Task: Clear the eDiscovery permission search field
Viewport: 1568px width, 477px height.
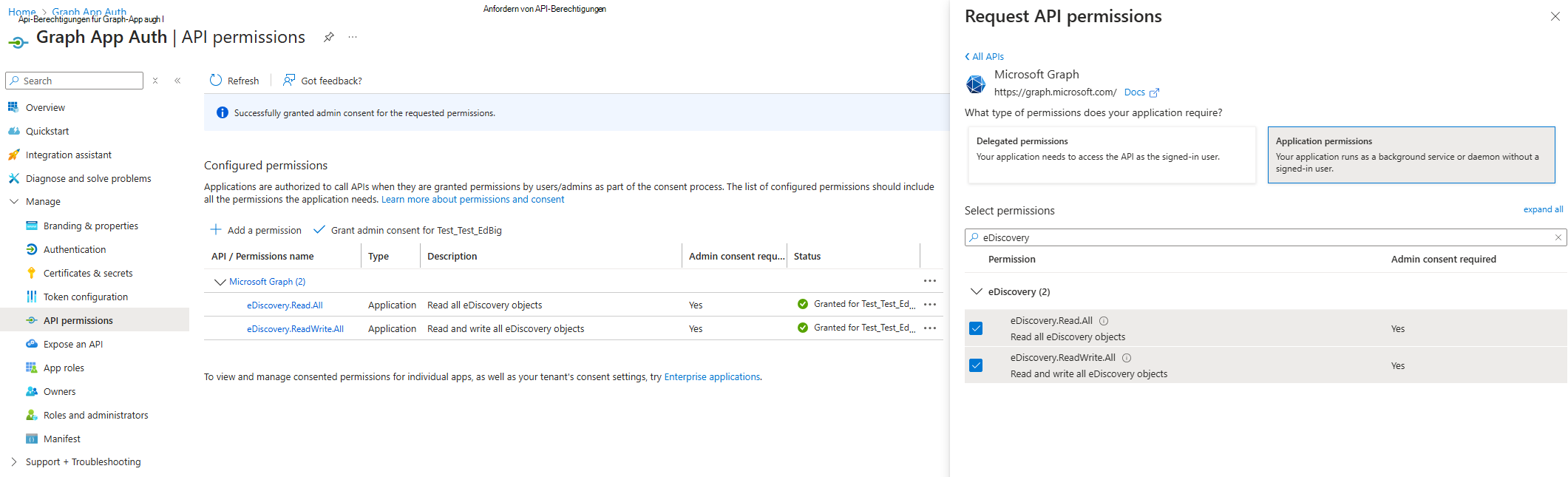Action: click(x=1558, y=237)
